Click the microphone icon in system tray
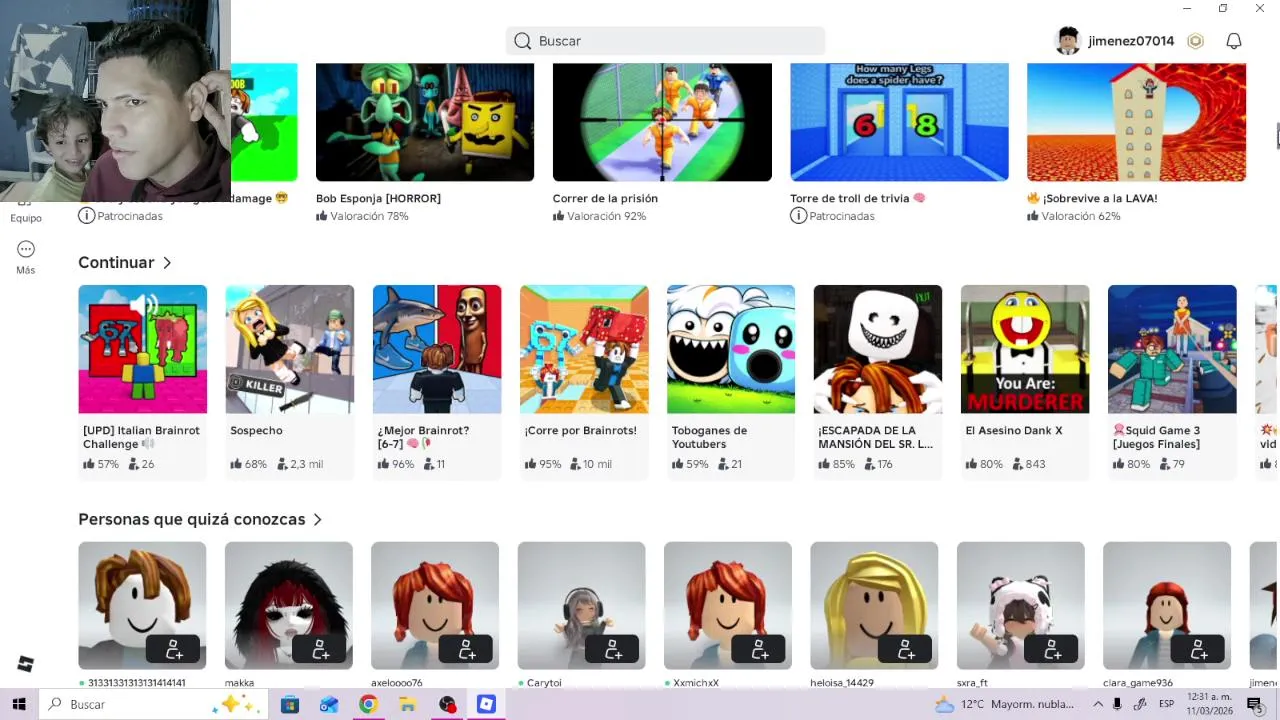This screenshot has height=720, width=1280. click(1117, 704)
